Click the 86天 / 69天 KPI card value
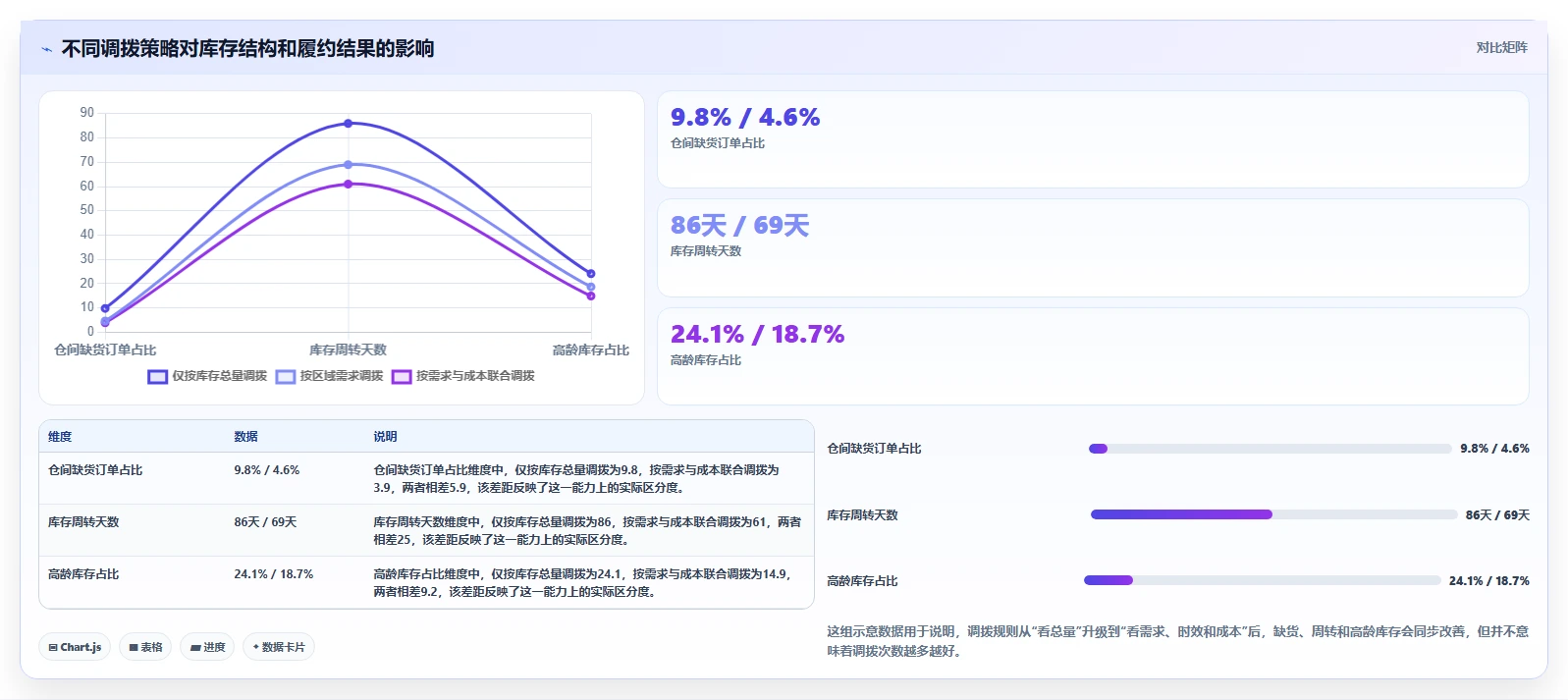Screen dimensions: 1568x700 tap(739, 226)
